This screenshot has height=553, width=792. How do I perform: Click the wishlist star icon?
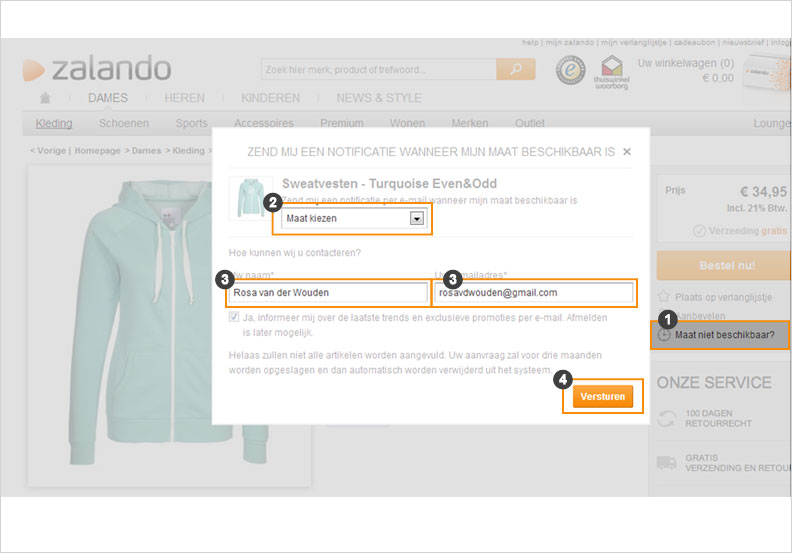[664, 296]
